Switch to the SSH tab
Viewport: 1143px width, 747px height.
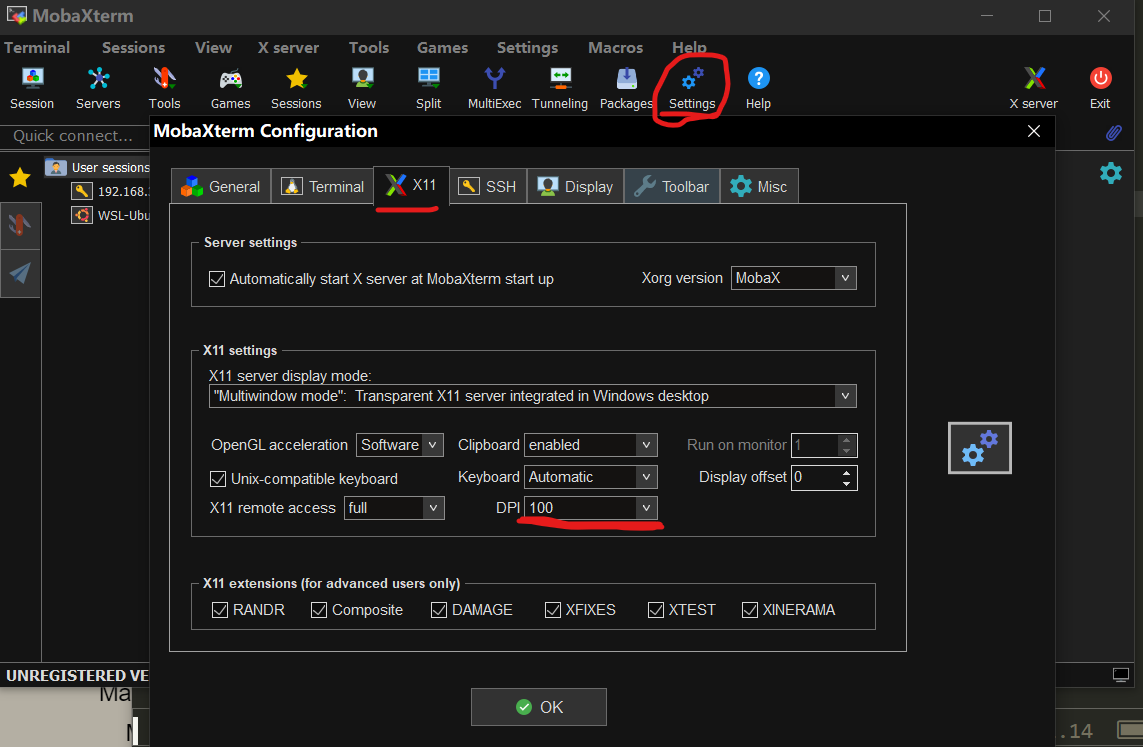(x=488, y=187)
